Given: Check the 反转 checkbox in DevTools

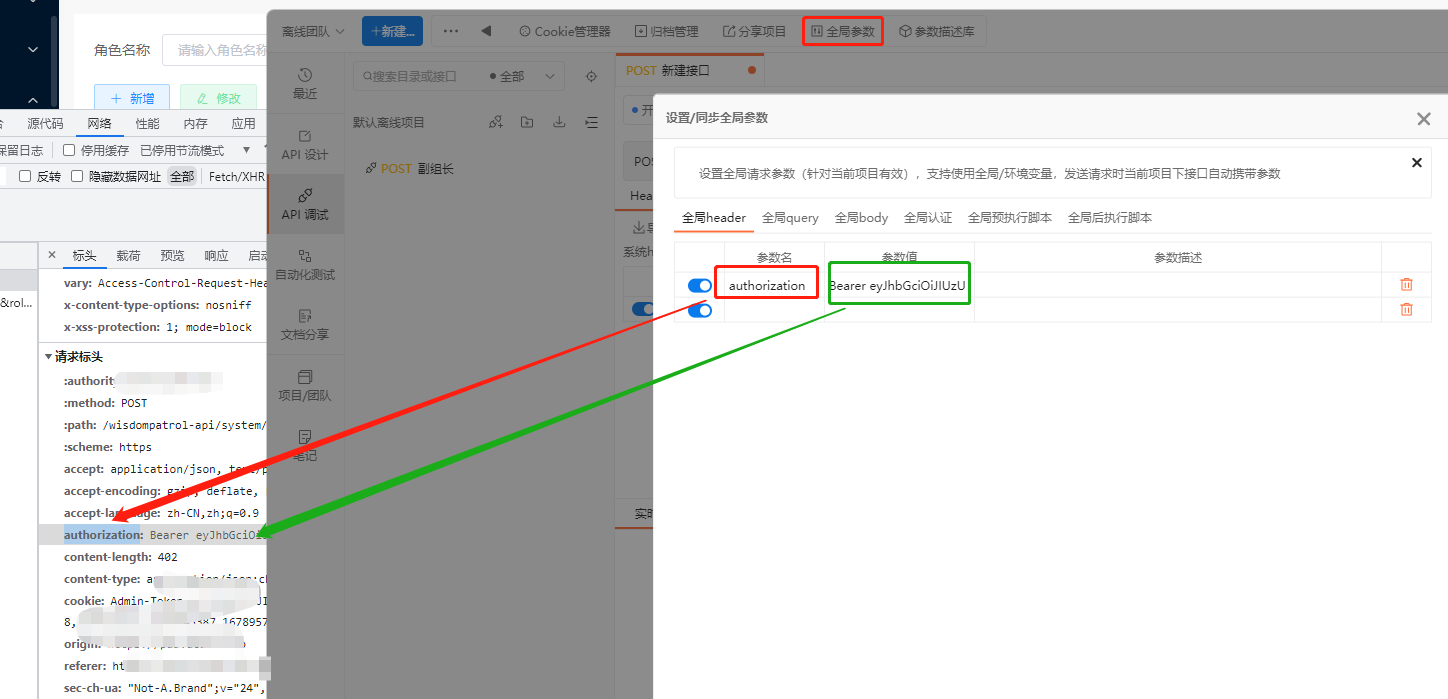Looking at the screenshot, I should click(x=25, y=176).
